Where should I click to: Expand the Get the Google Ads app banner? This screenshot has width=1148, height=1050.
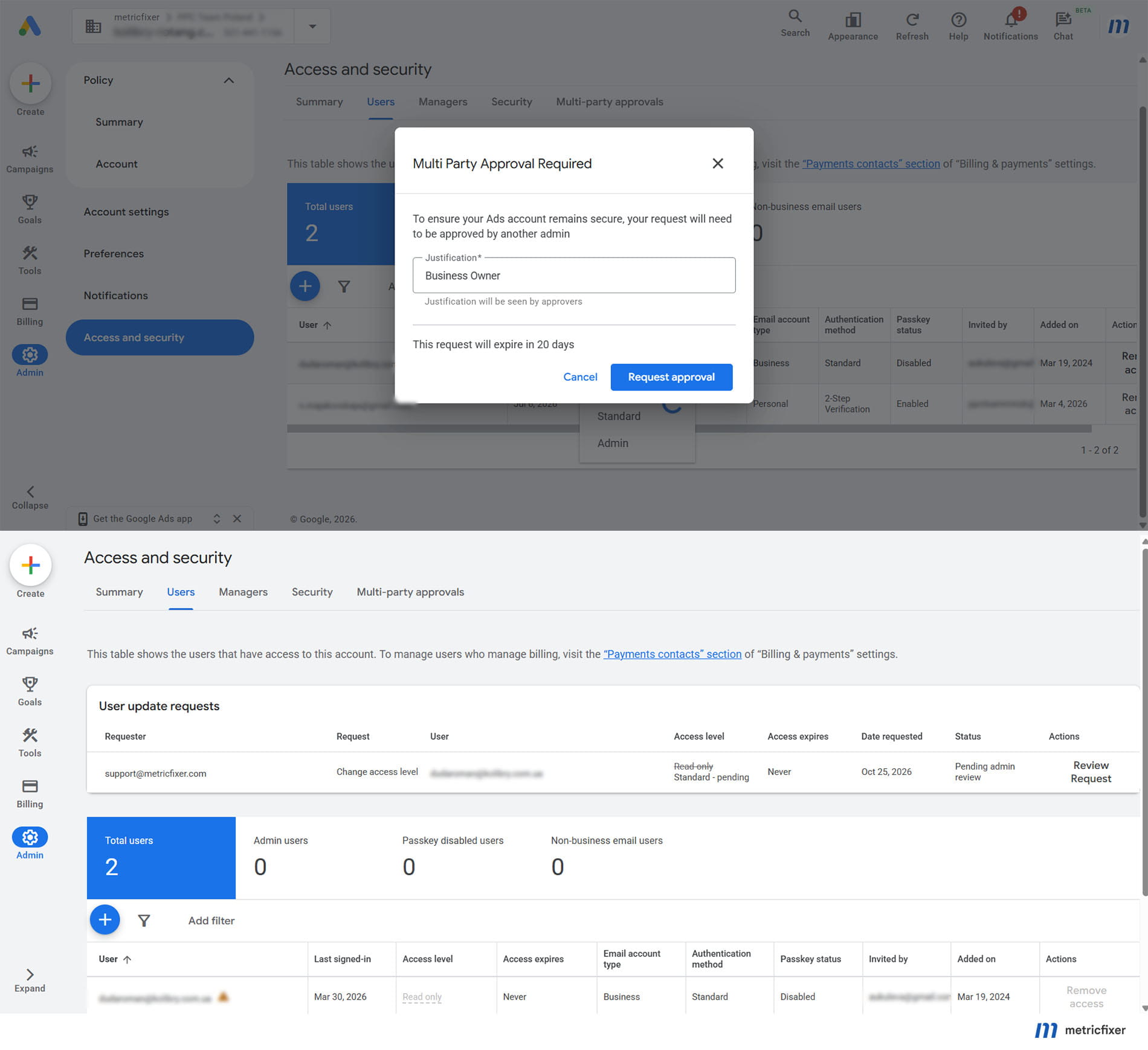point(216,519)
